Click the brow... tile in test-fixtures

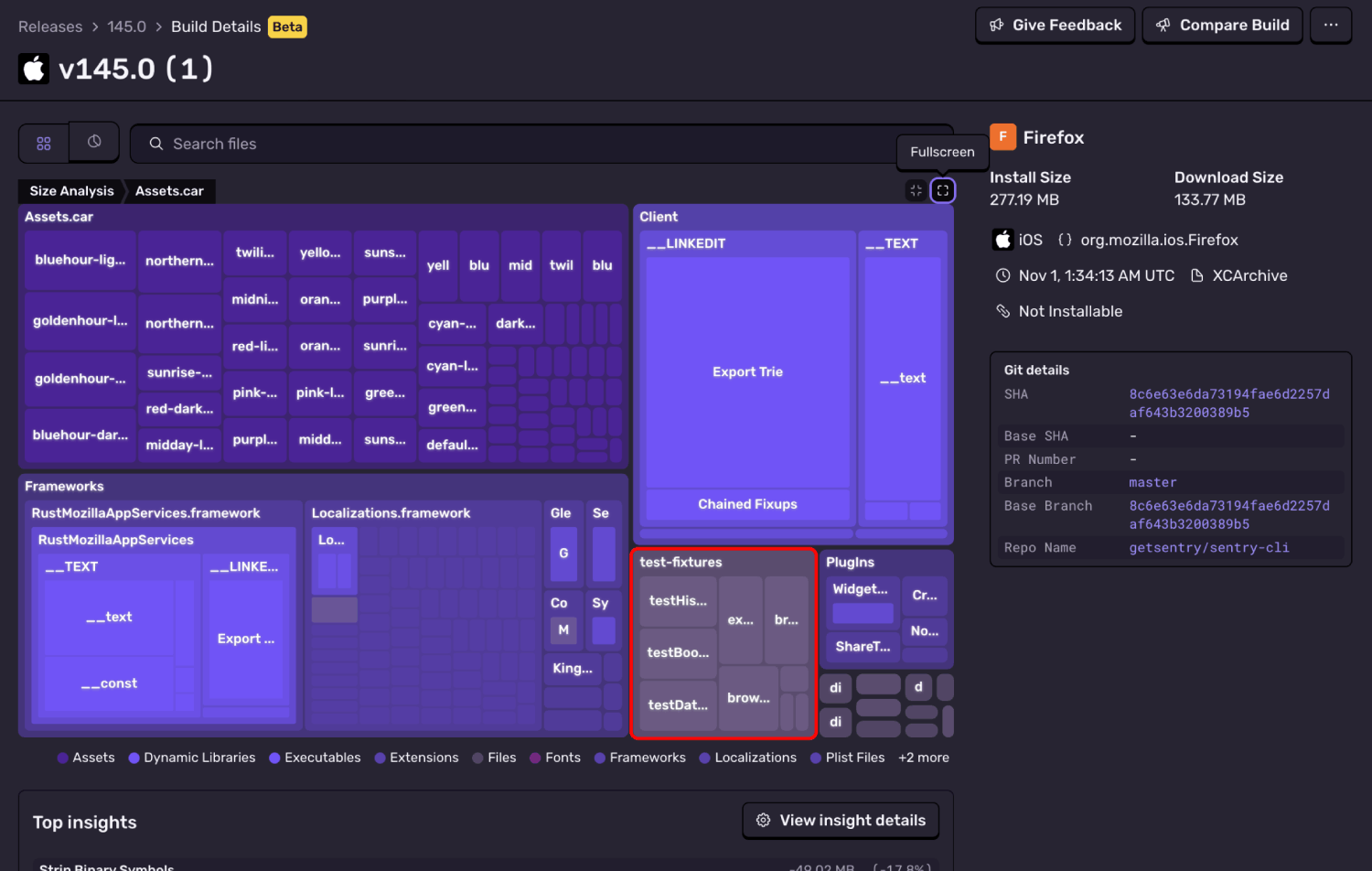tap(748, 698)
